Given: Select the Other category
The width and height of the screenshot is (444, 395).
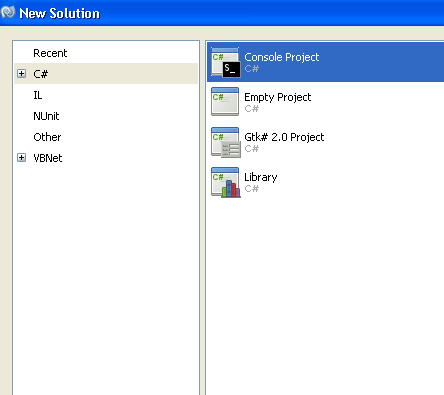Looking at the screenshot, I should pyautogui.click(x=47, y=137).
